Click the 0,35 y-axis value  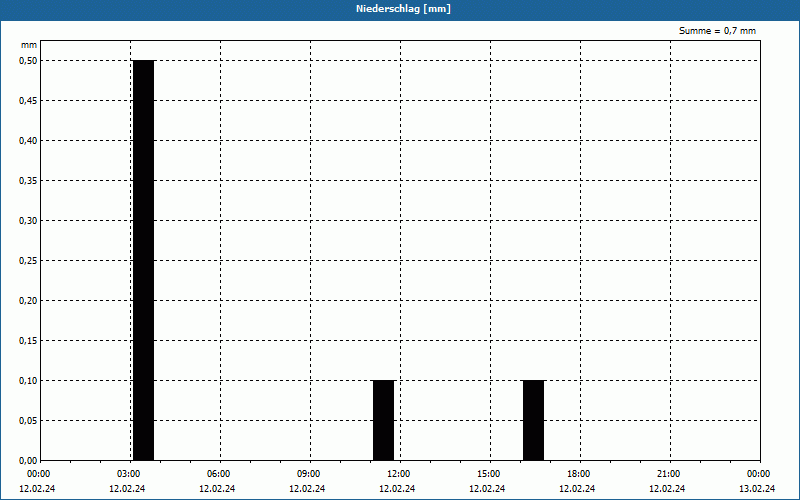pos(28,181)
